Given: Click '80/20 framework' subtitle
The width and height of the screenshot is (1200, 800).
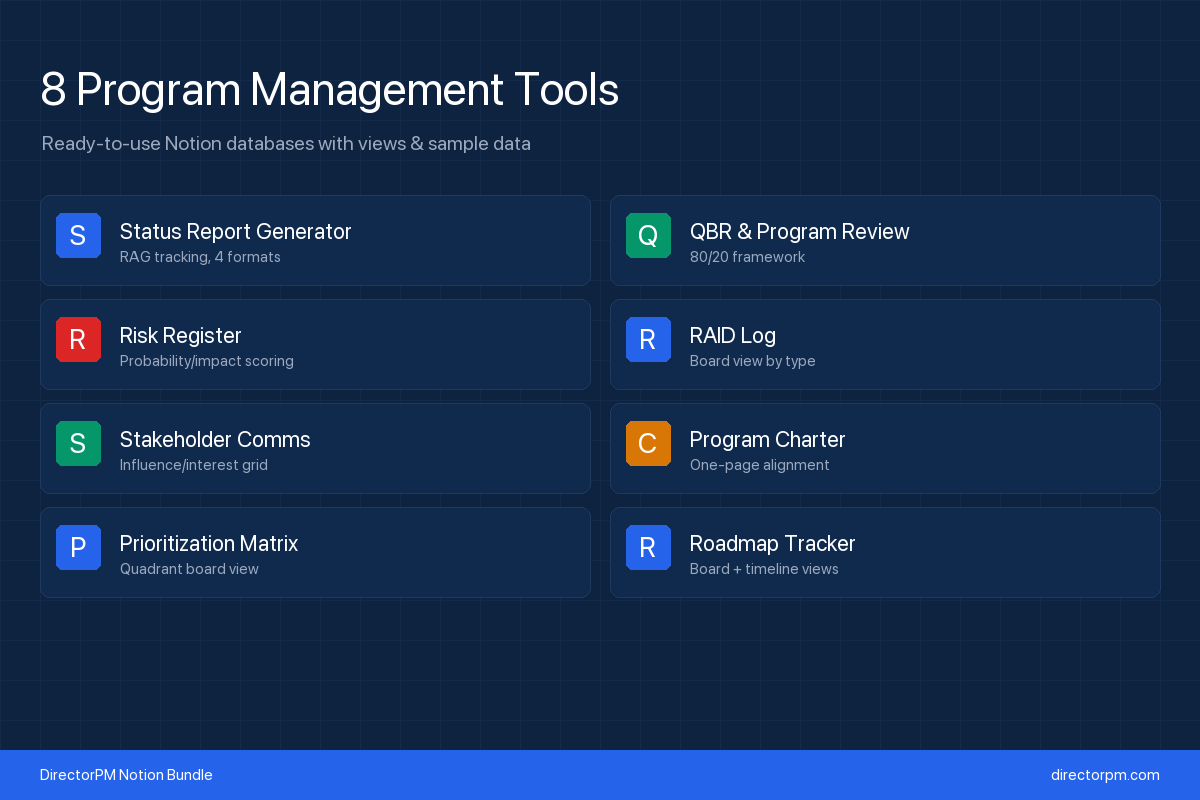Looking at the screenshot, I should pyautogui.click(x=747, y=257).
